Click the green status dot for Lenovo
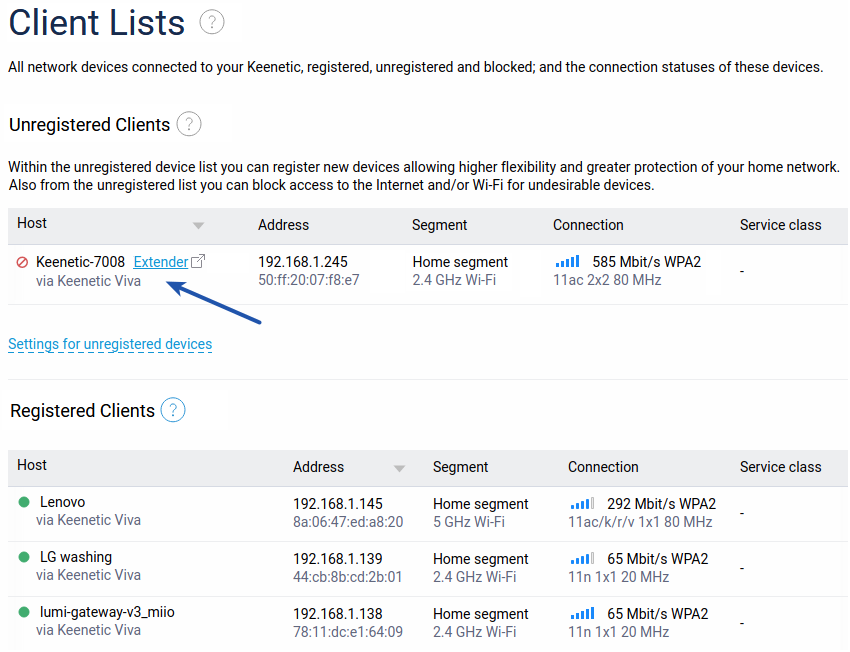This screenshot has width=850, height=652. click(24, 502)
